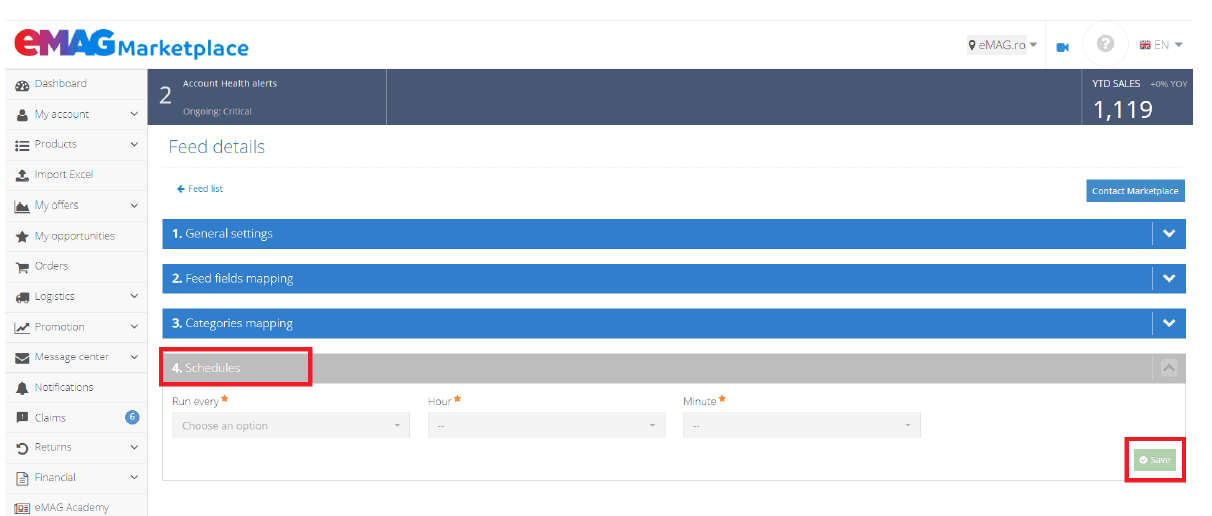This screenshot has width=1212, height=516.
Task: Open the Minute dropdown
Action: coord(802,426)
